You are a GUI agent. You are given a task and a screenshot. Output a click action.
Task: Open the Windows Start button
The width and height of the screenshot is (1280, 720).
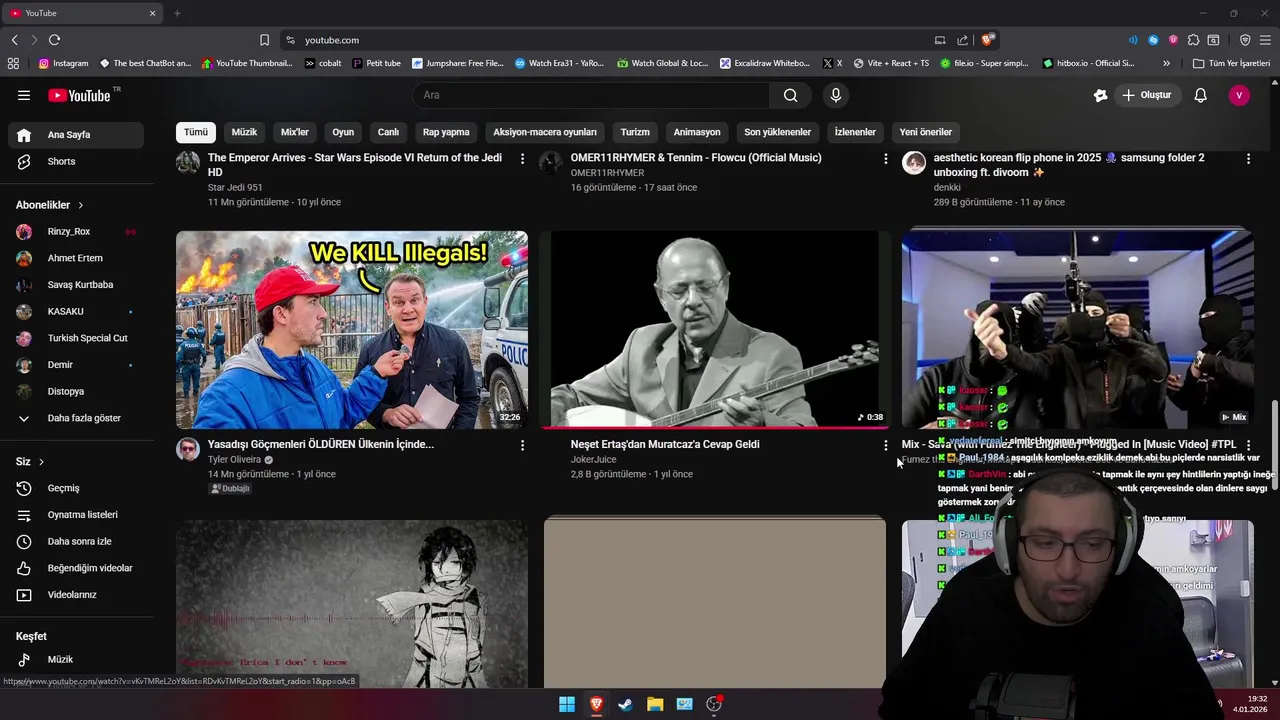point(566,704)
